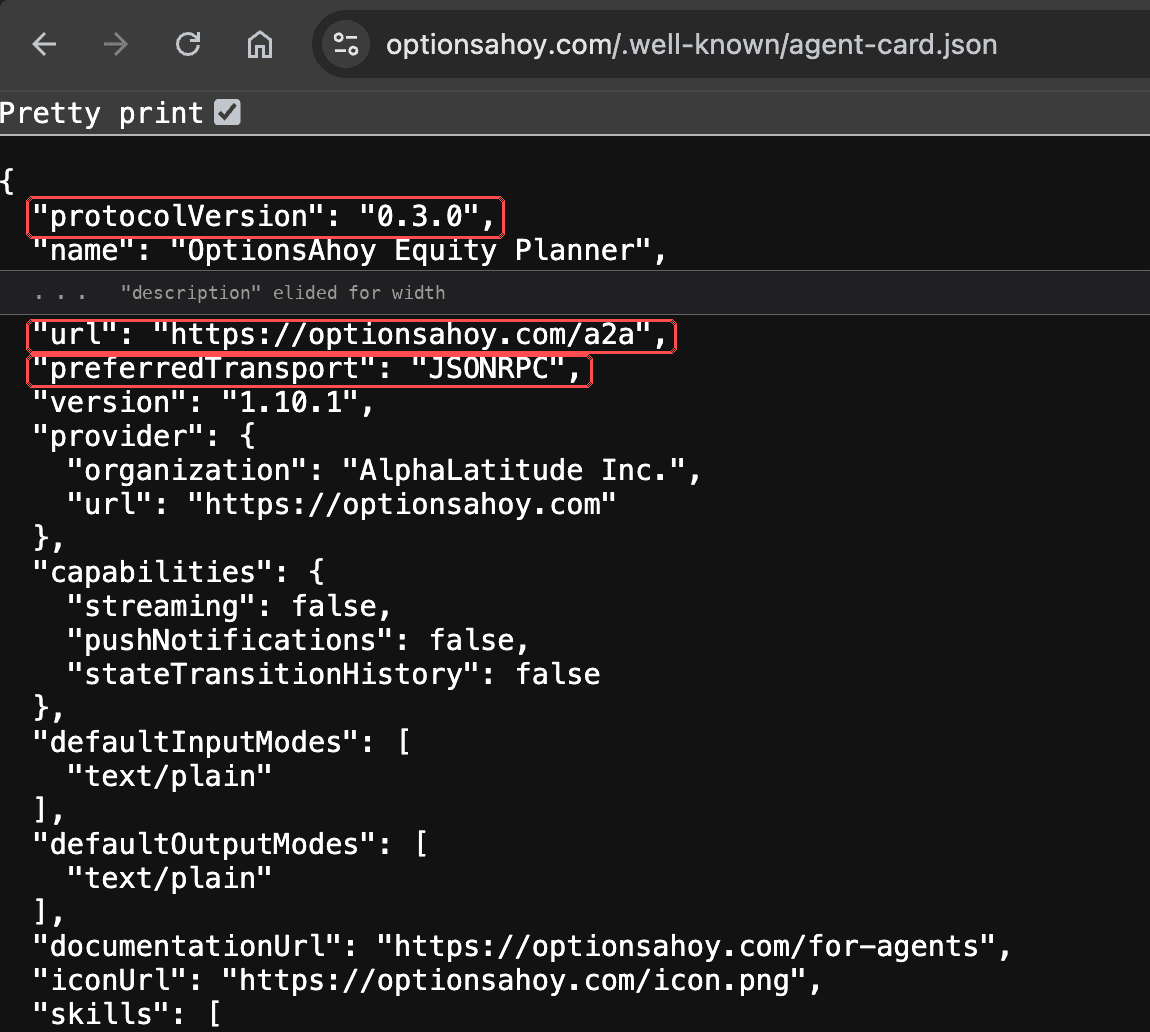Click the "Pretty print" label text

[101, 113]
